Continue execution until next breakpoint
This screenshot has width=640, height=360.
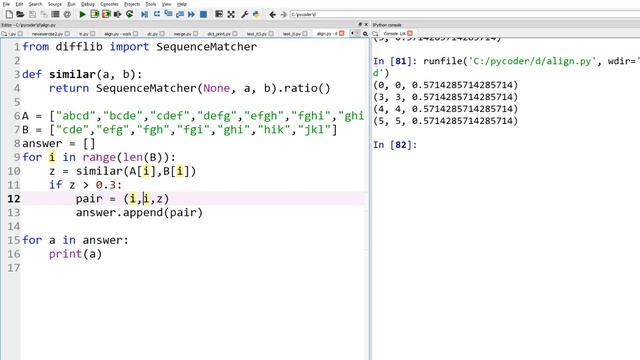point(191,14)
